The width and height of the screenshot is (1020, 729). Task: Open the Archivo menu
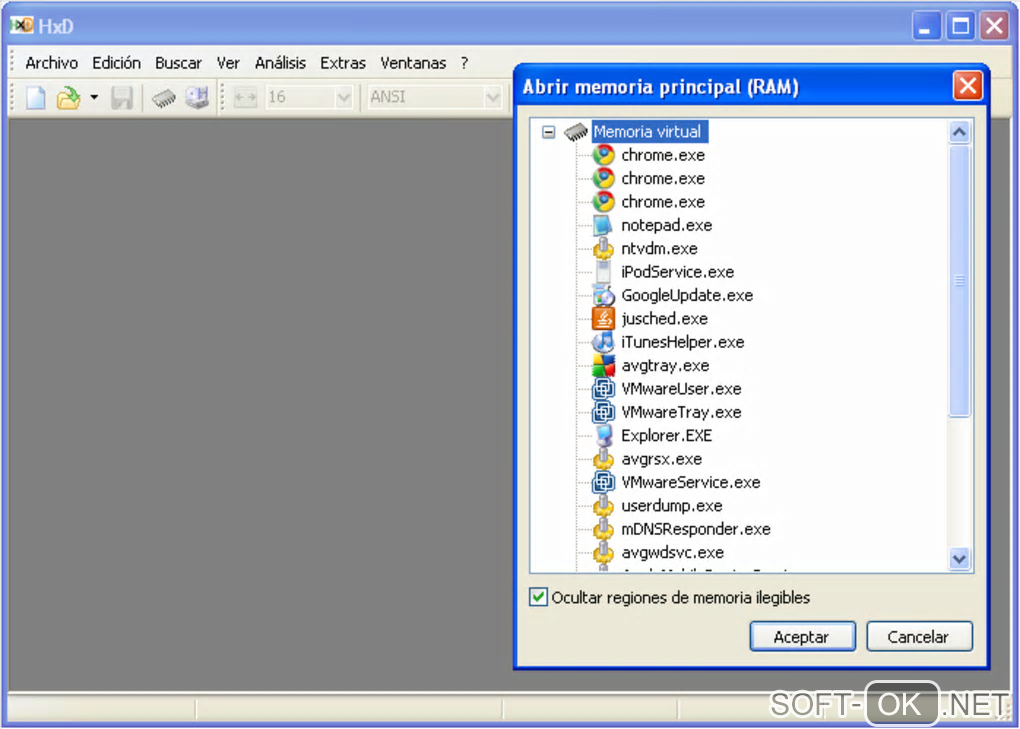point(51,63)
